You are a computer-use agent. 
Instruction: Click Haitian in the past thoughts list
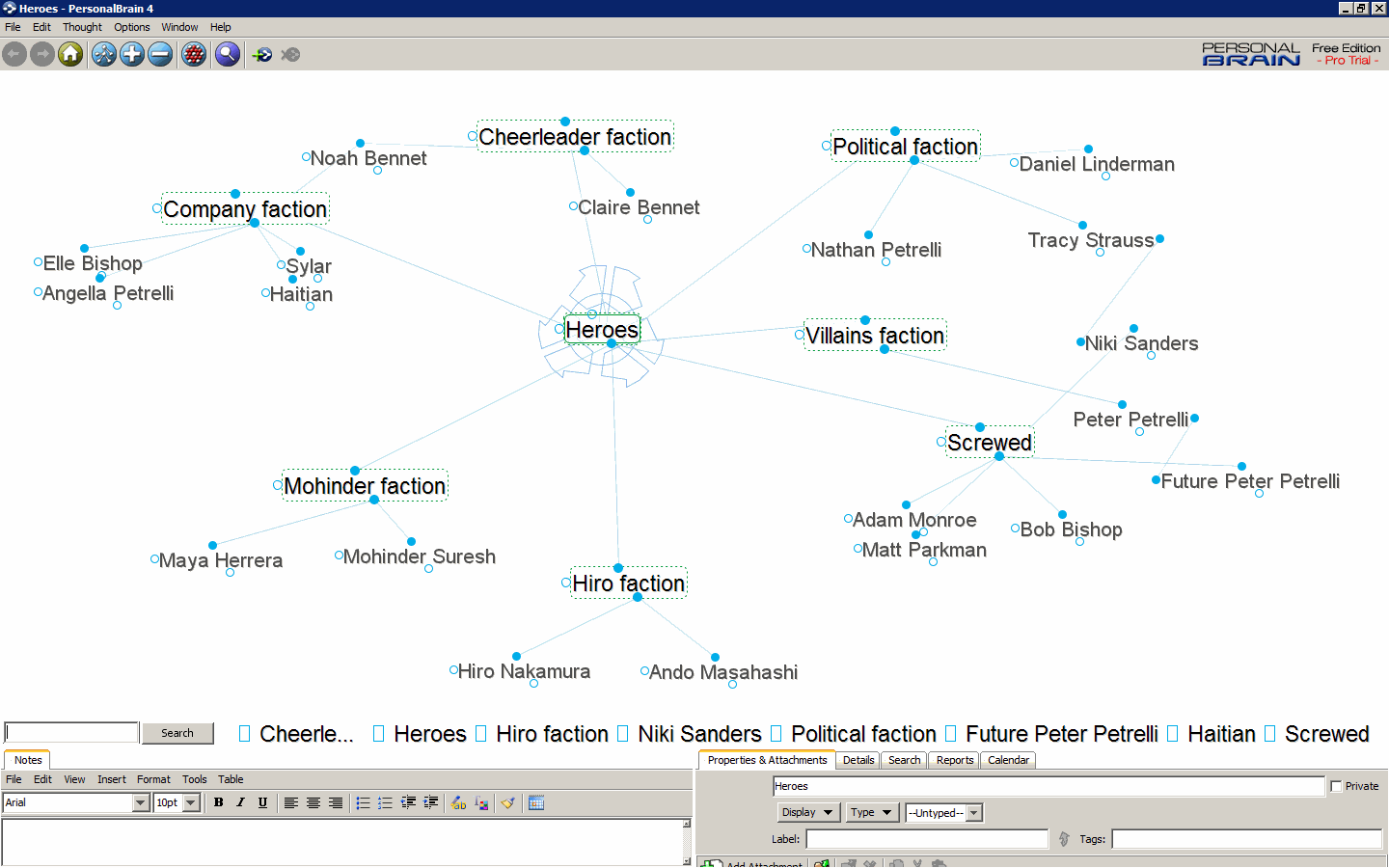pyautogui.click(x=1221, y=734)
